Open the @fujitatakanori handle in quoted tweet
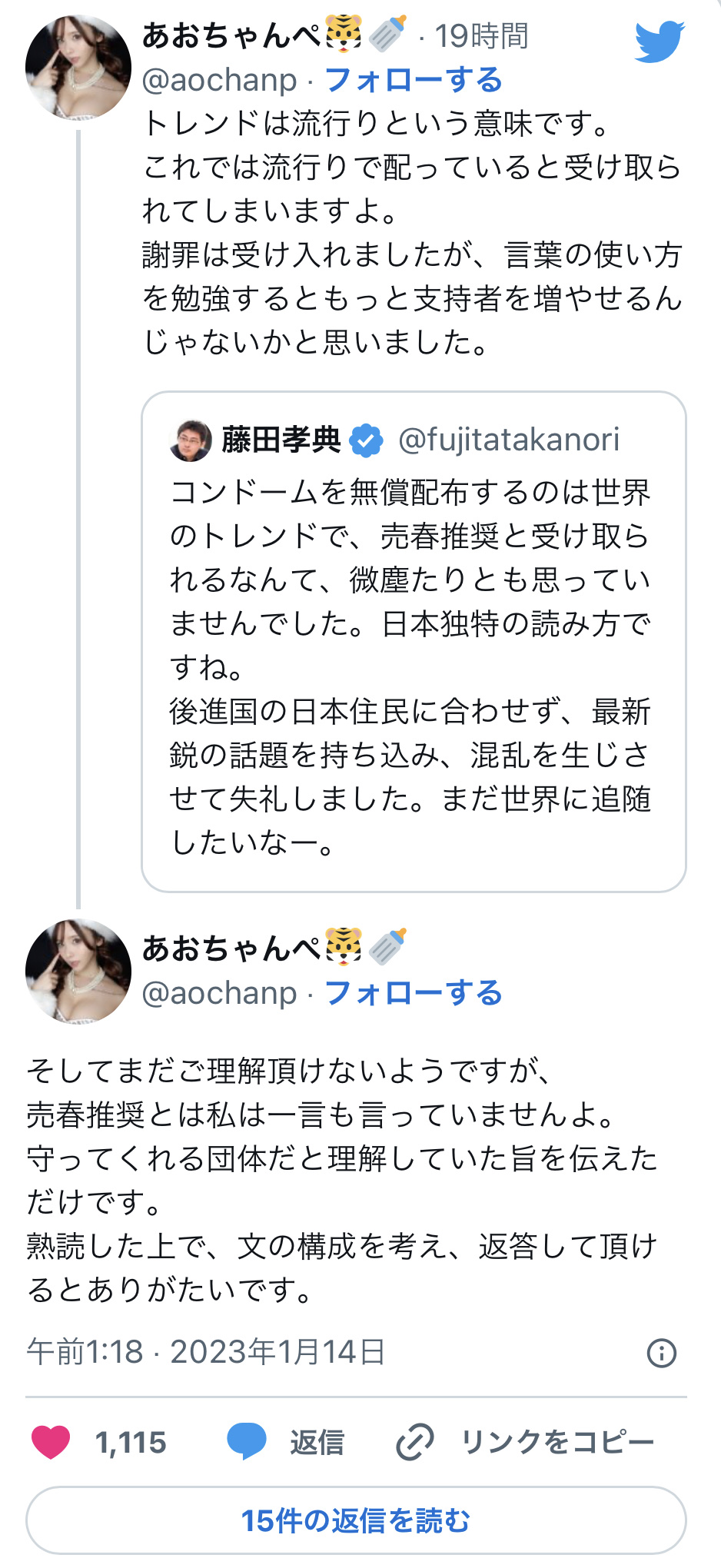 coord(509,440)
